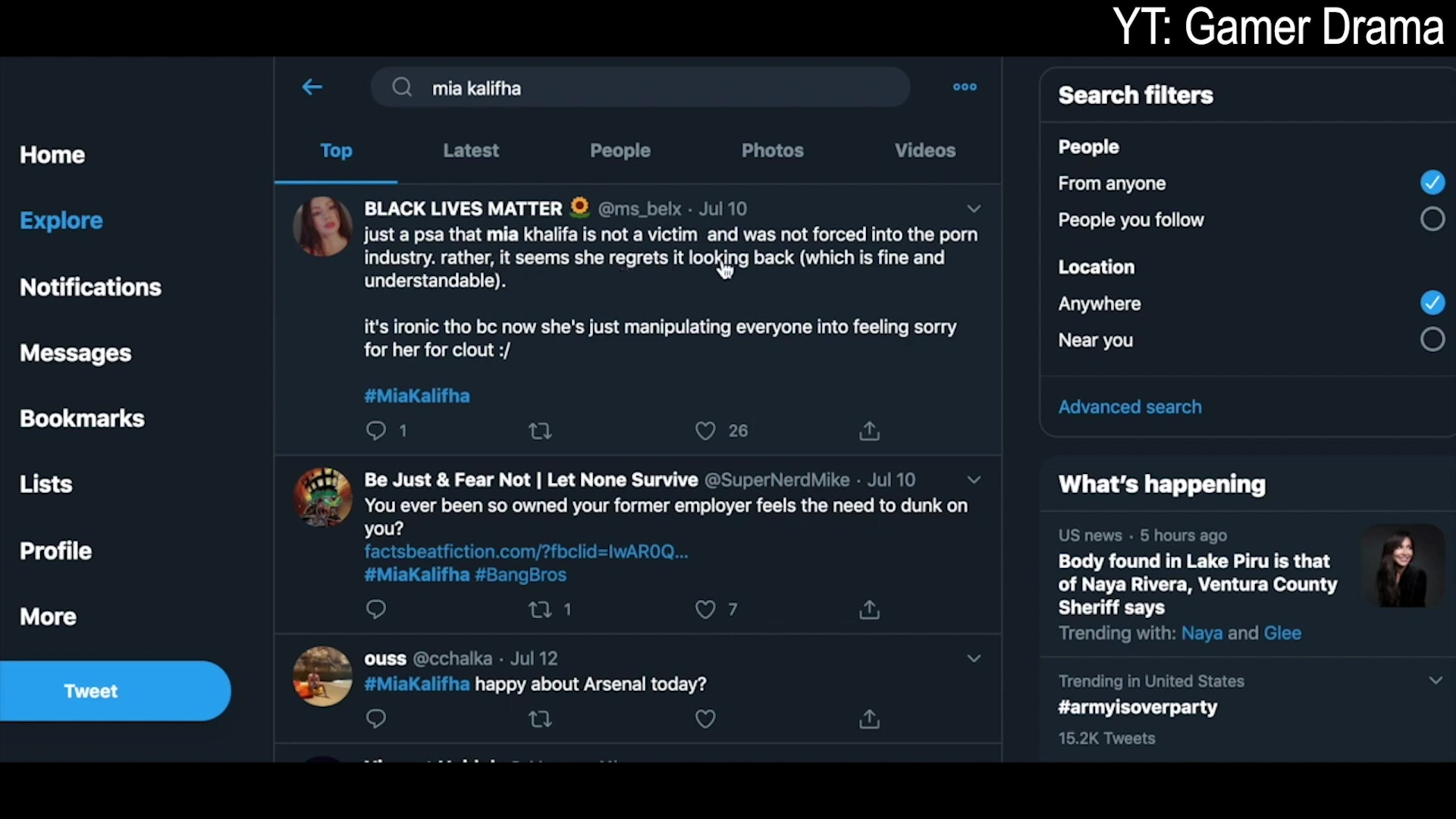Select the 'From anyone' radio option
Viewport: 1456px width, 819px height.
1432,182
